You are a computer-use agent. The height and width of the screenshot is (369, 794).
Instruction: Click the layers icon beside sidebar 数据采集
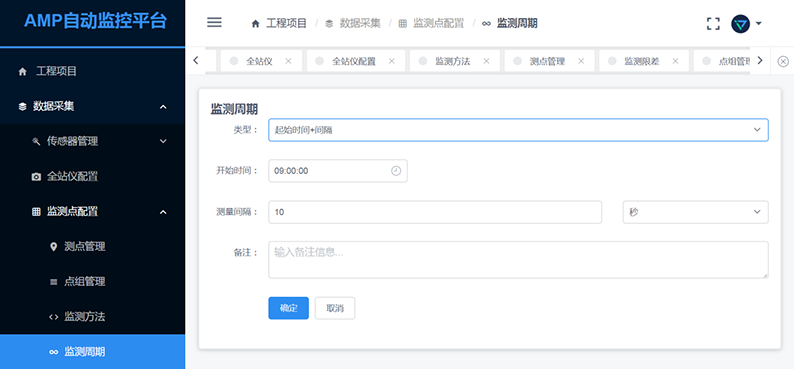(x=22, y=107)
